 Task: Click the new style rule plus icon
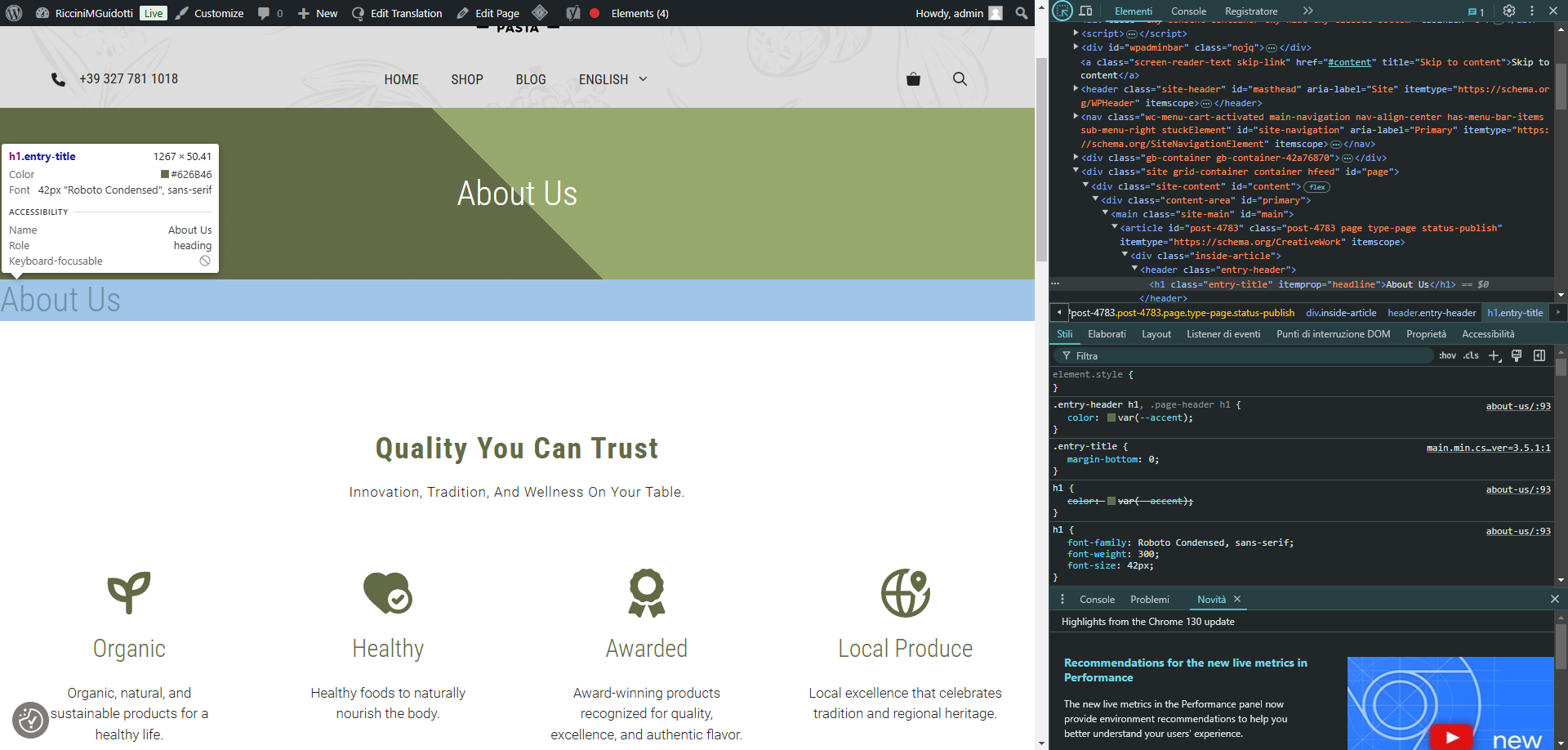(1494, 355)
